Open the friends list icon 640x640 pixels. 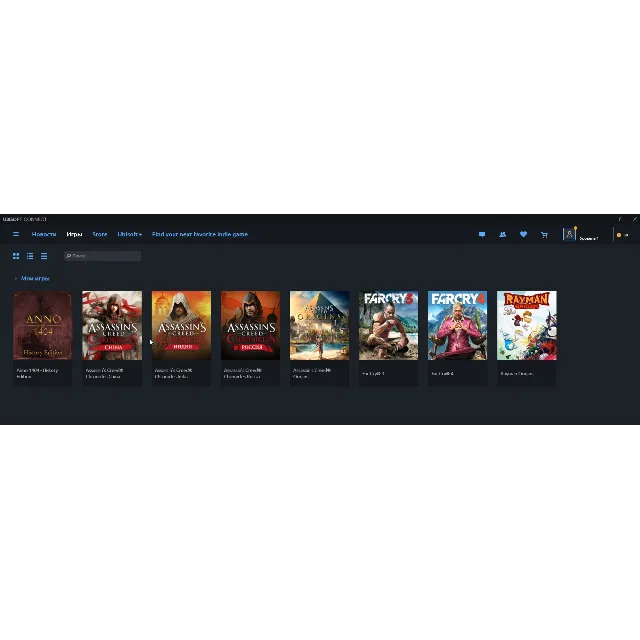[x=502, y=234]
